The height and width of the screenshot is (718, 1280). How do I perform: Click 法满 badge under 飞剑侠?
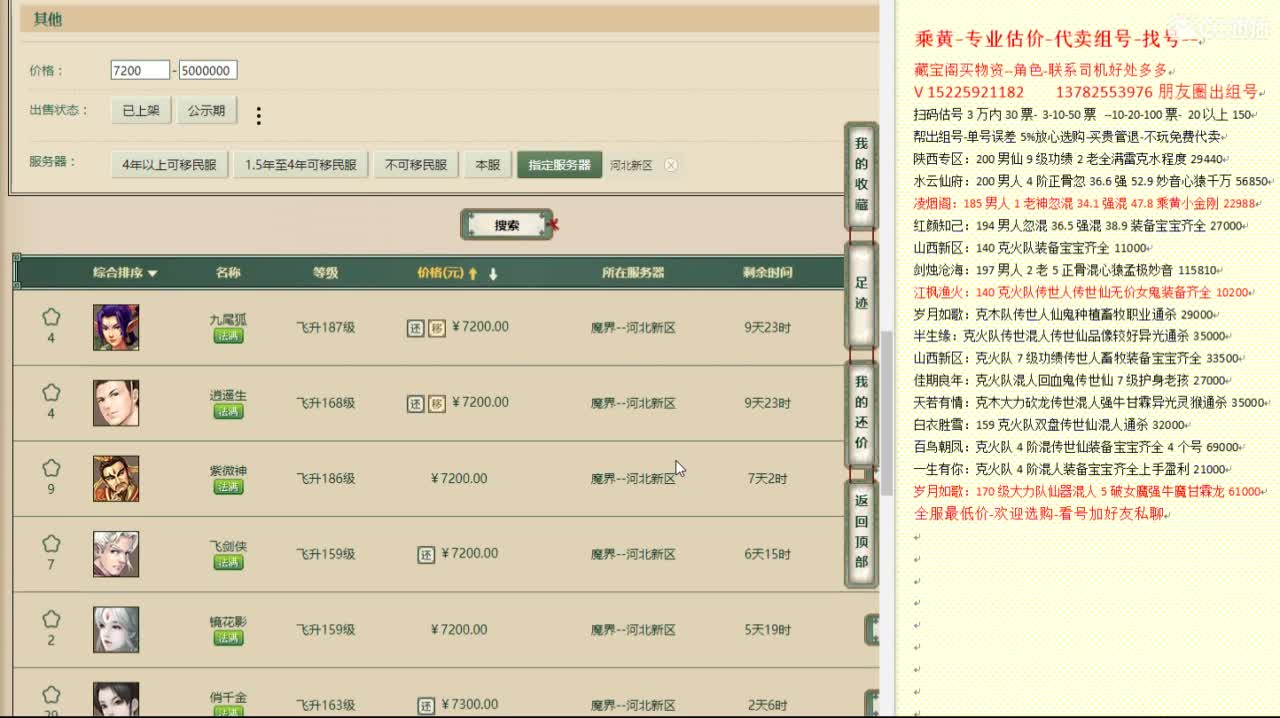click(228, 562)
